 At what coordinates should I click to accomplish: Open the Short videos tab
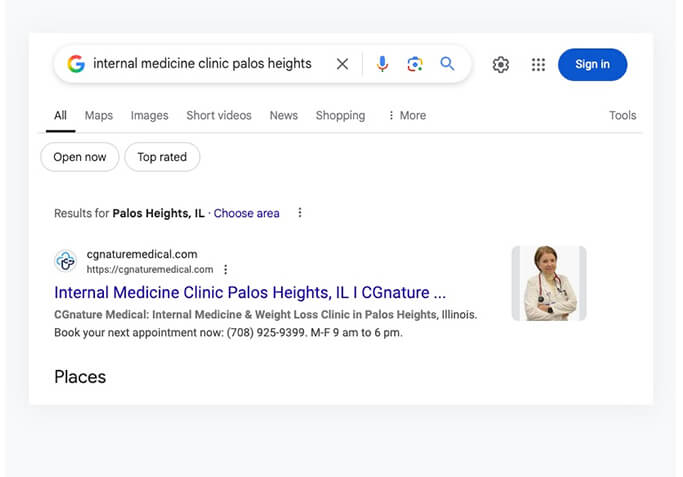[219, 115]
